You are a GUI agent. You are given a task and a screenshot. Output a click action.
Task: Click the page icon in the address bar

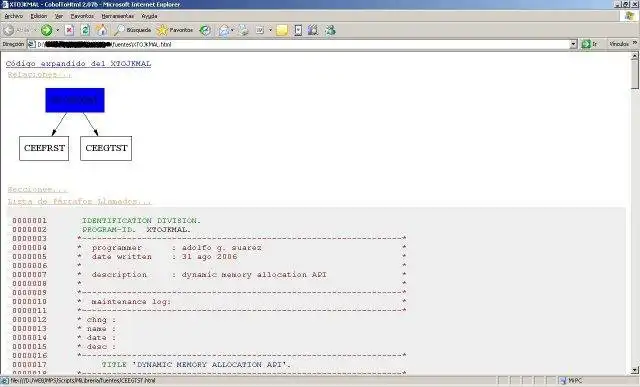tap(31, 44)
